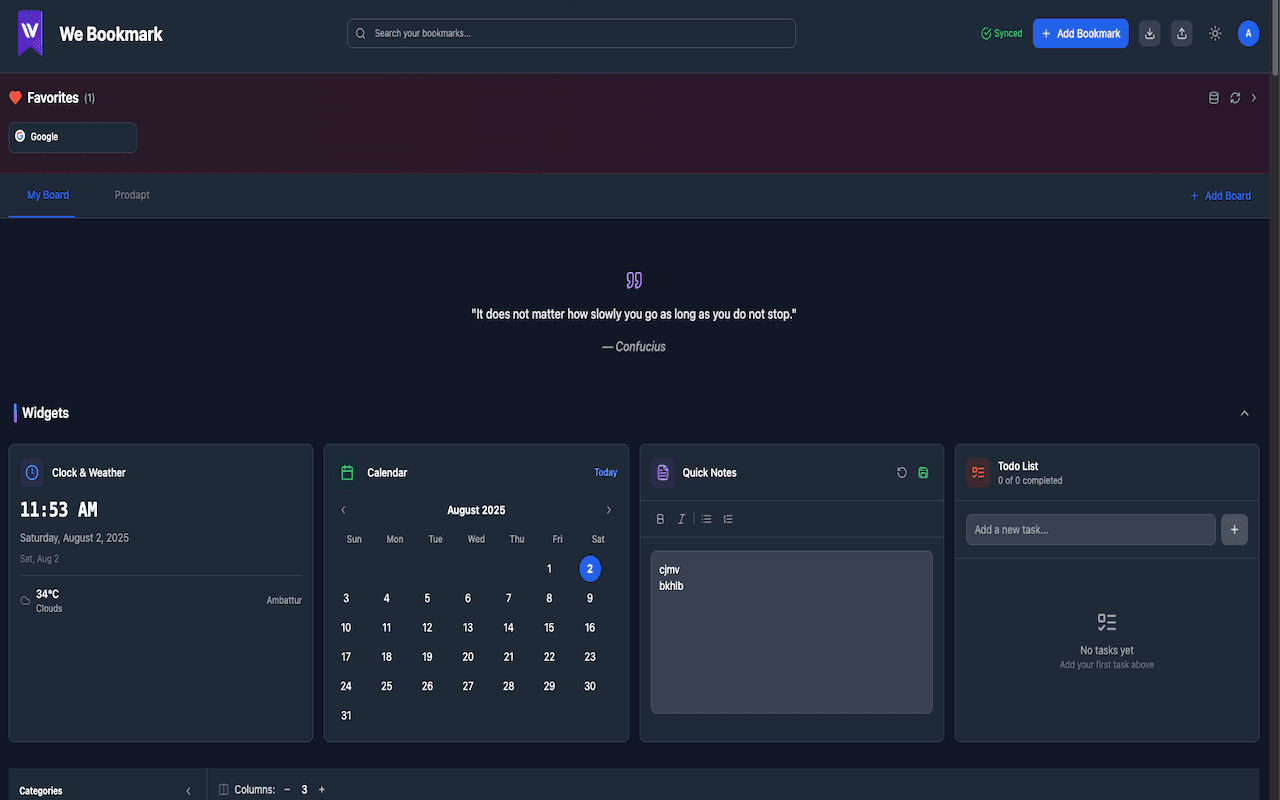Viewport: 1280px width, 800px height.
Task: Click the Ambattur weather location
Action: pyautogui.click(x=284, y=601)
